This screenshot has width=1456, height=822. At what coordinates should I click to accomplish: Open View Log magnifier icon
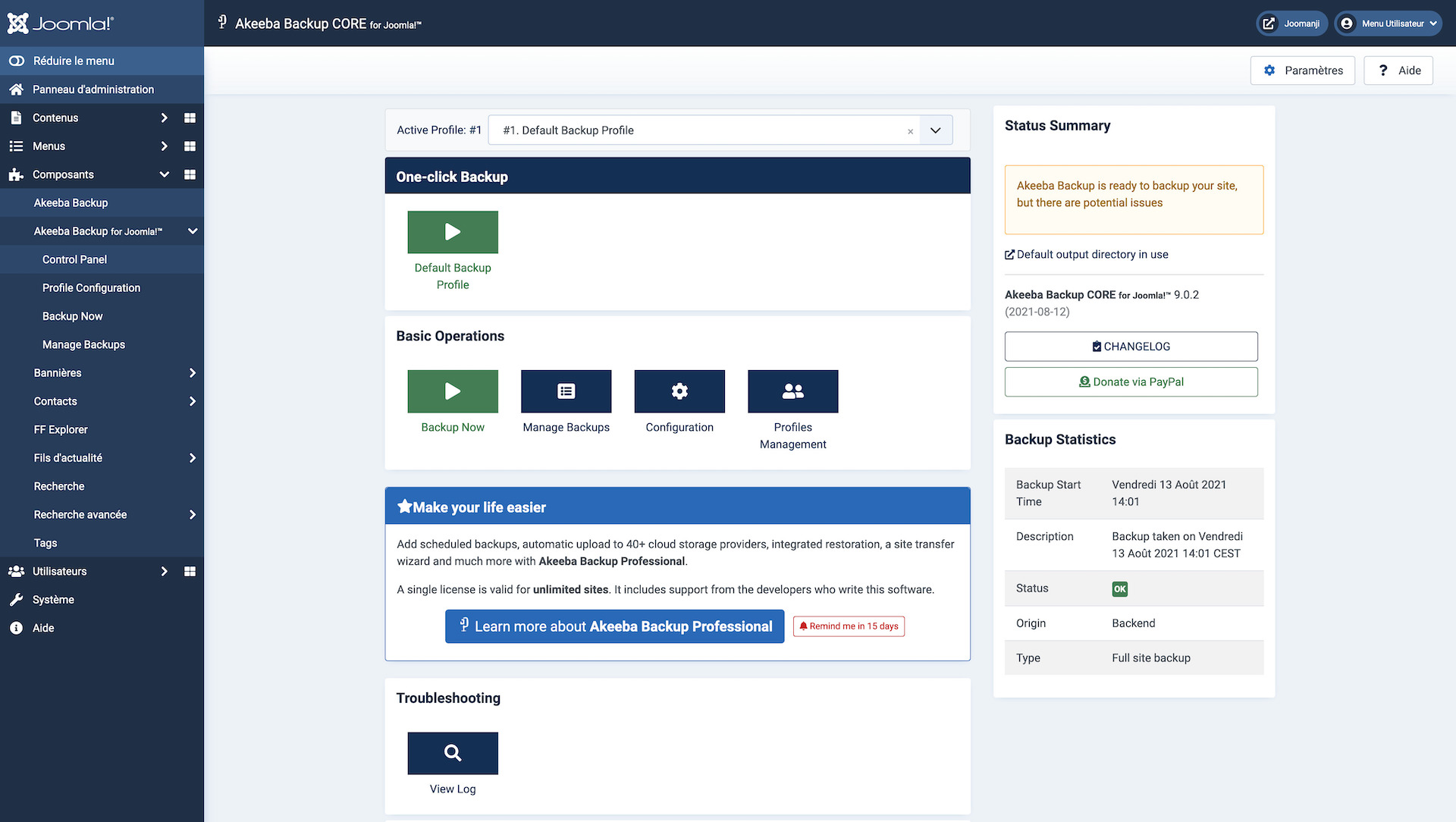click(x=453, y=753)
